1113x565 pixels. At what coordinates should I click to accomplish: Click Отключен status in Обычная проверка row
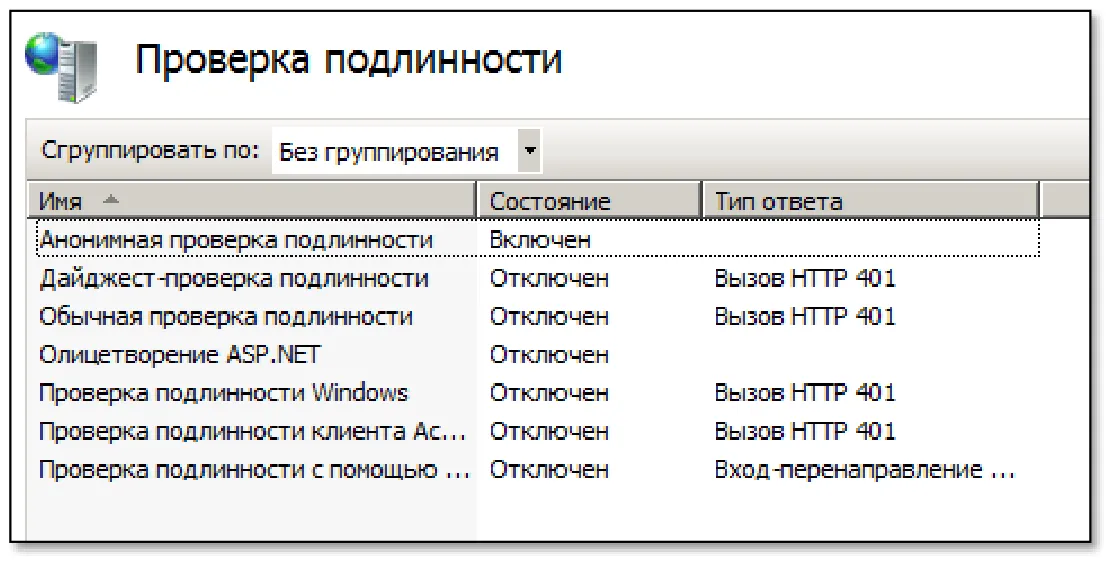(x=549, y=317)
